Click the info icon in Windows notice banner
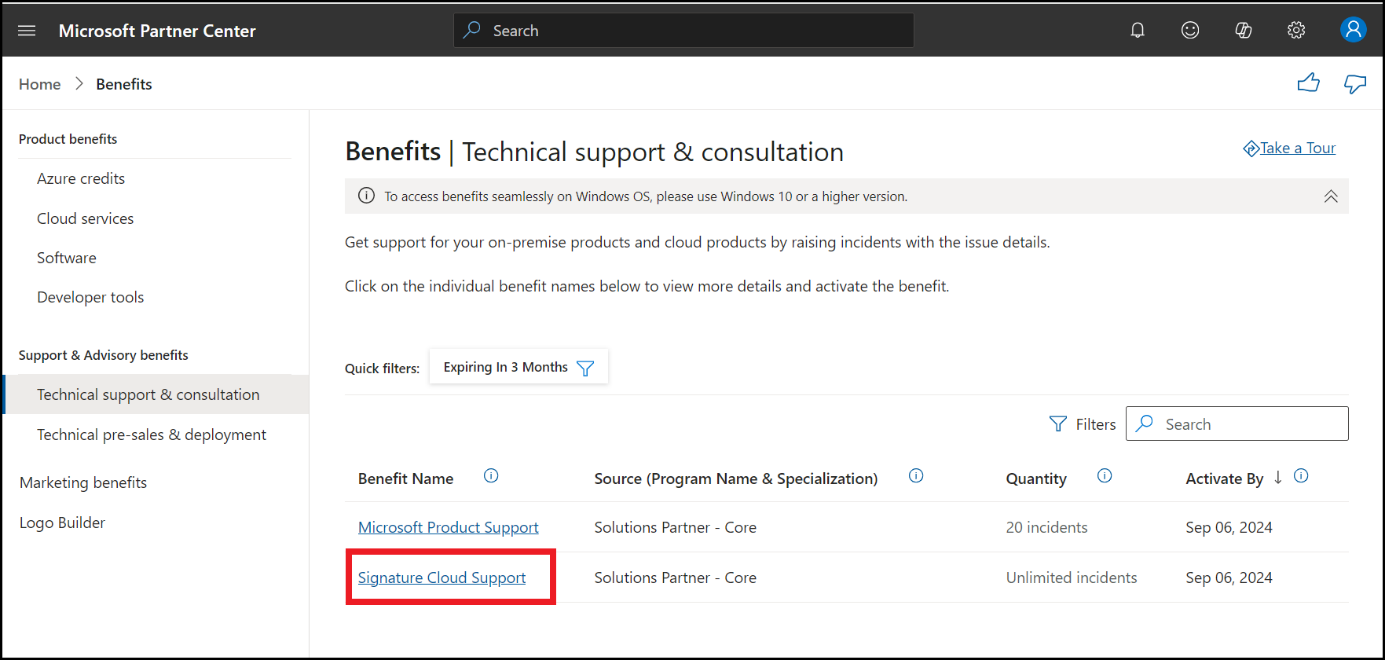1385x660 pixels. click(367, 196)
